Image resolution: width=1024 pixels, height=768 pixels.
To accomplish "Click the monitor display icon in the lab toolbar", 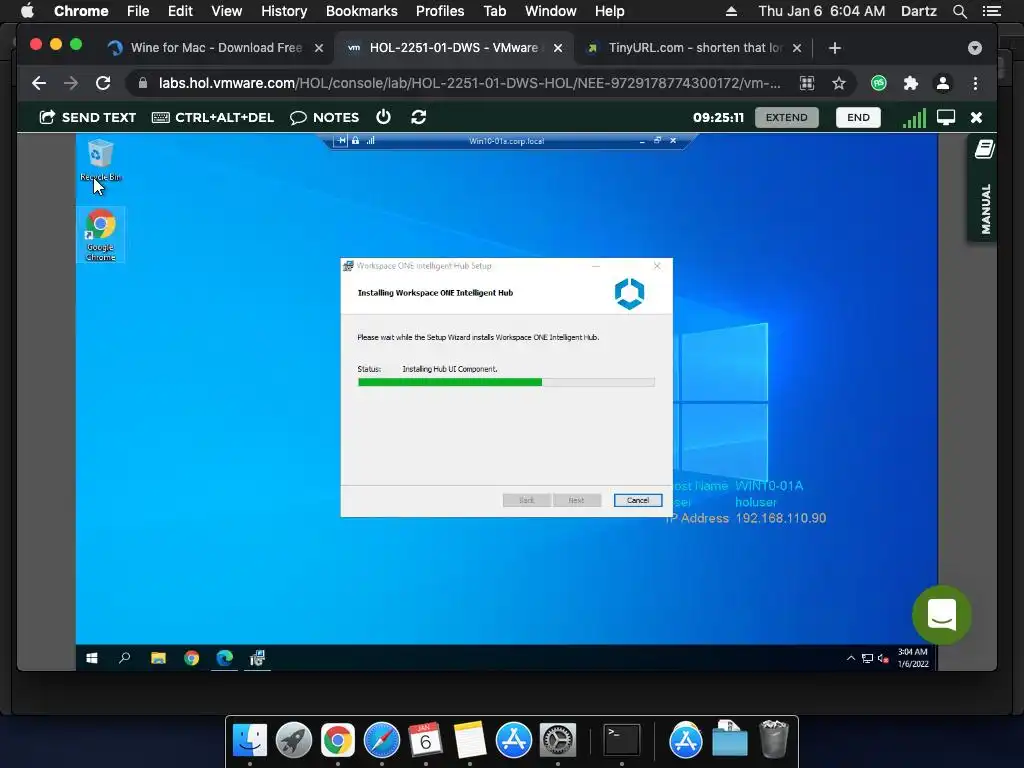I will click(x=946, y=118).
